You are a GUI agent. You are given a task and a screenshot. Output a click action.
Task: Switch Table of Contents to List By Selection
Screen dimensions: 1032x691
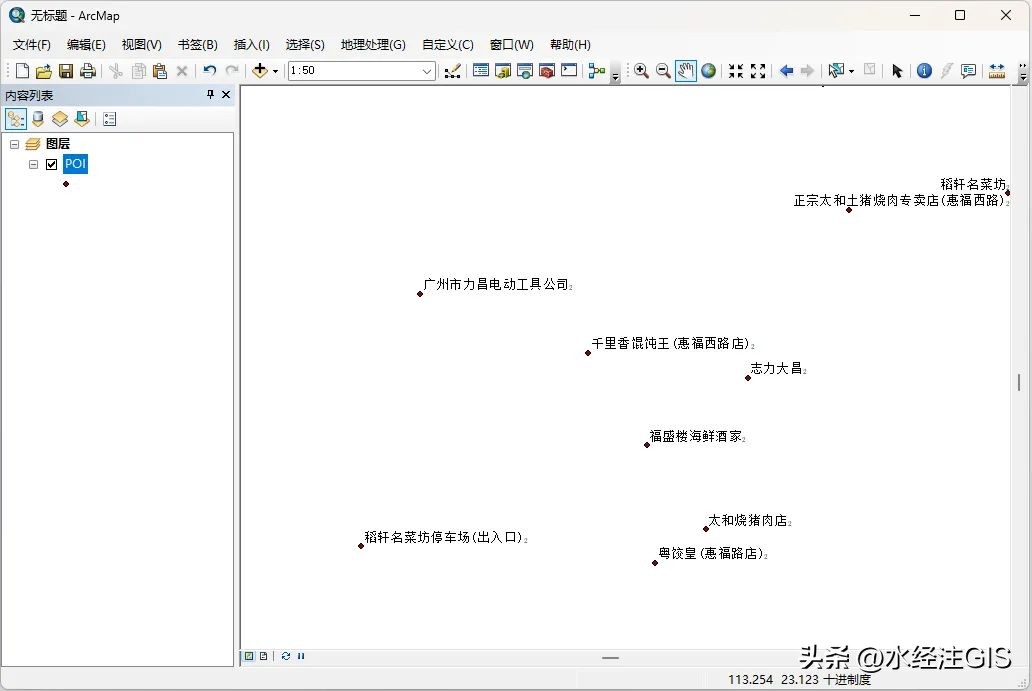coord(80,118)
